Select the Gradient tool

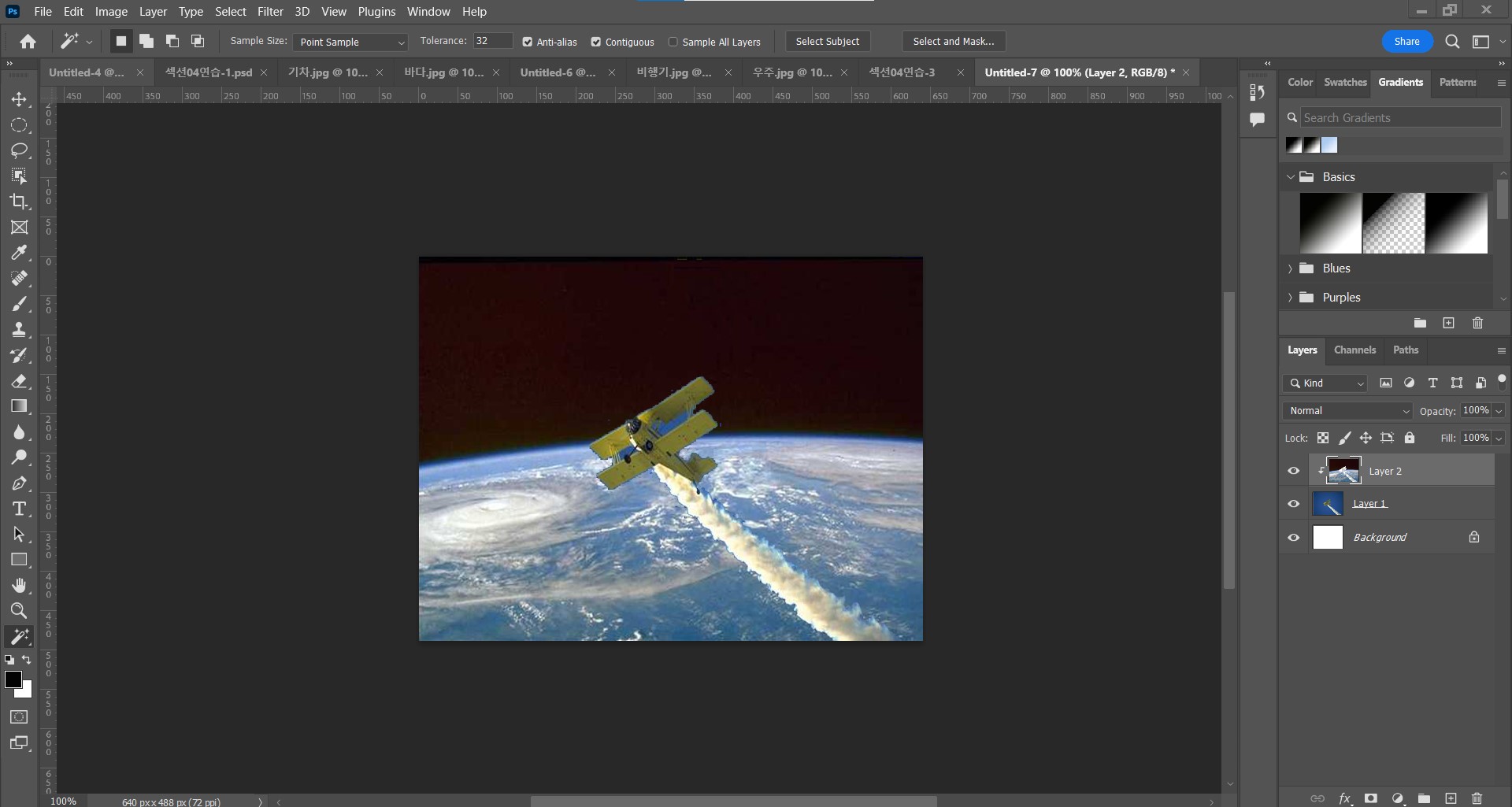coord(19,406)
